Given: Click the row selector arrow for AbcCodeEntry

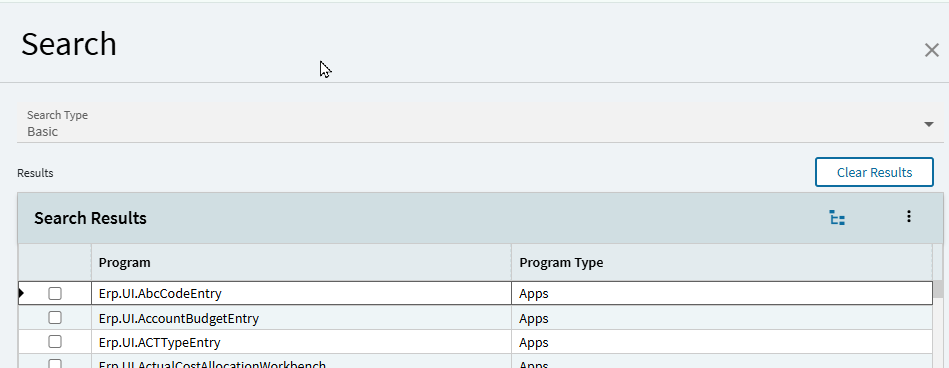Looking at the screenshot, I should click(22, 294).
